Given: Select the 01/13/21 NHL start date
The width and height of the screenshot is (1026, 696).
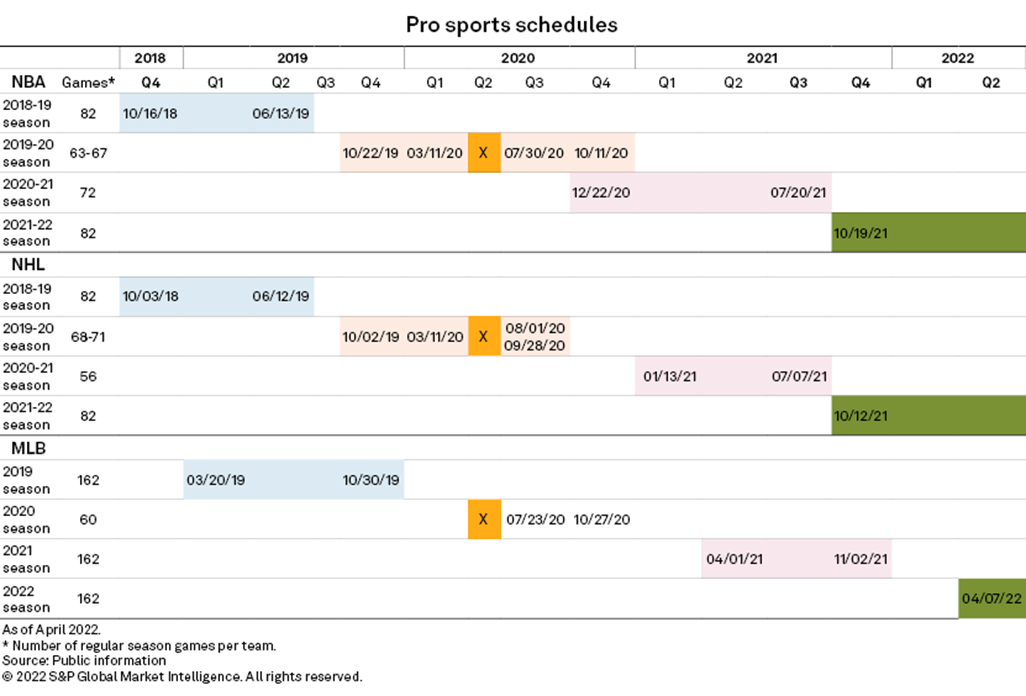Looking at the screenshot, I should click(667, 377).
